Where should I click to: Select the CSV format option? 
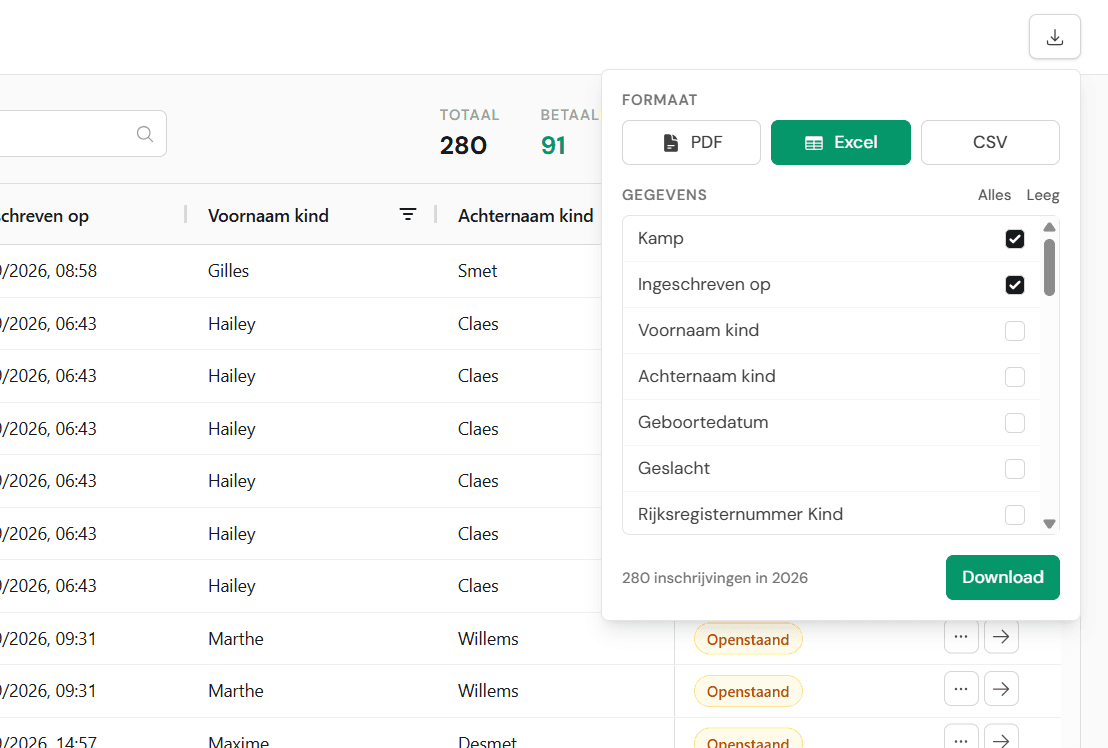pos(990,143)
